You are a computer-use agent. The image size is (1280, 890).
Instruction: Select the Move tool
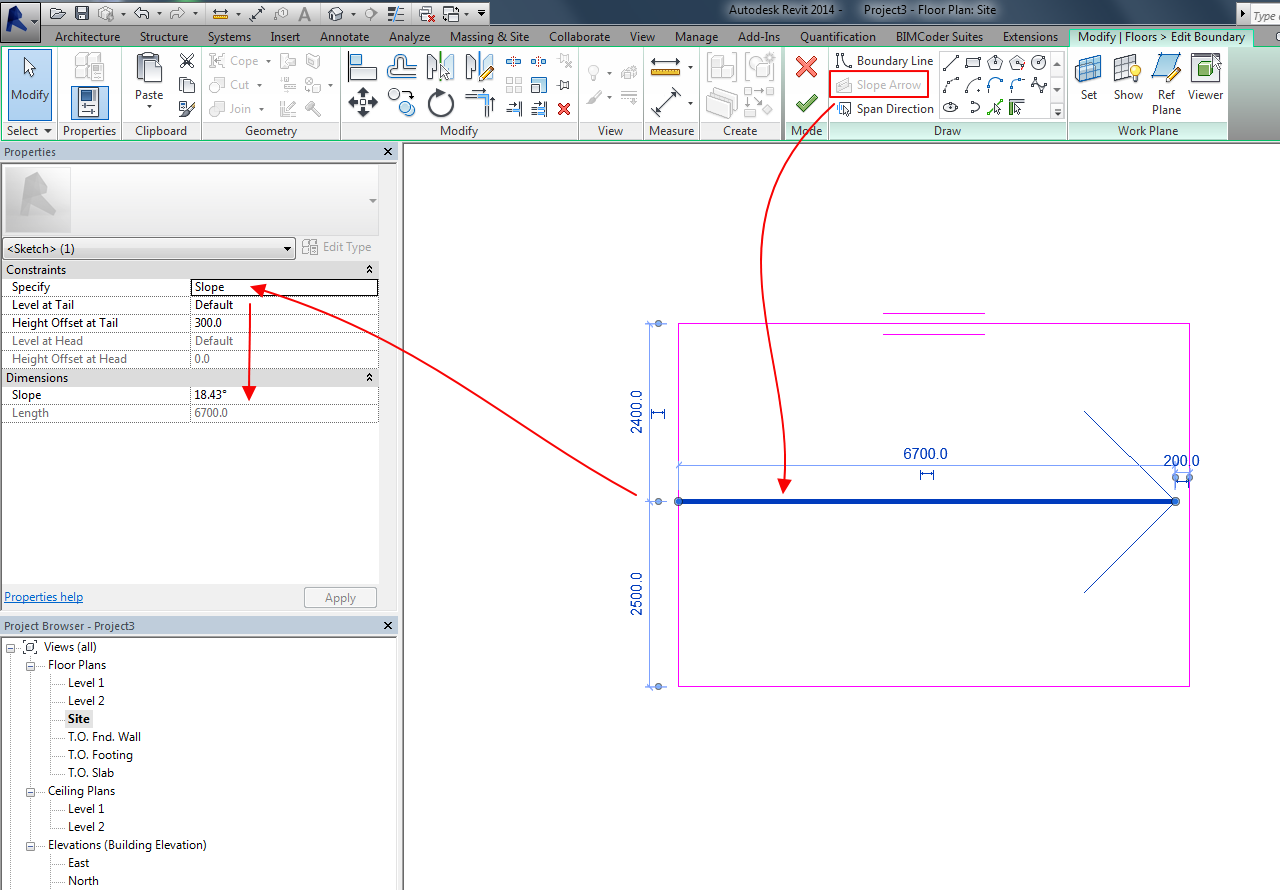click(x=363, y=102)
